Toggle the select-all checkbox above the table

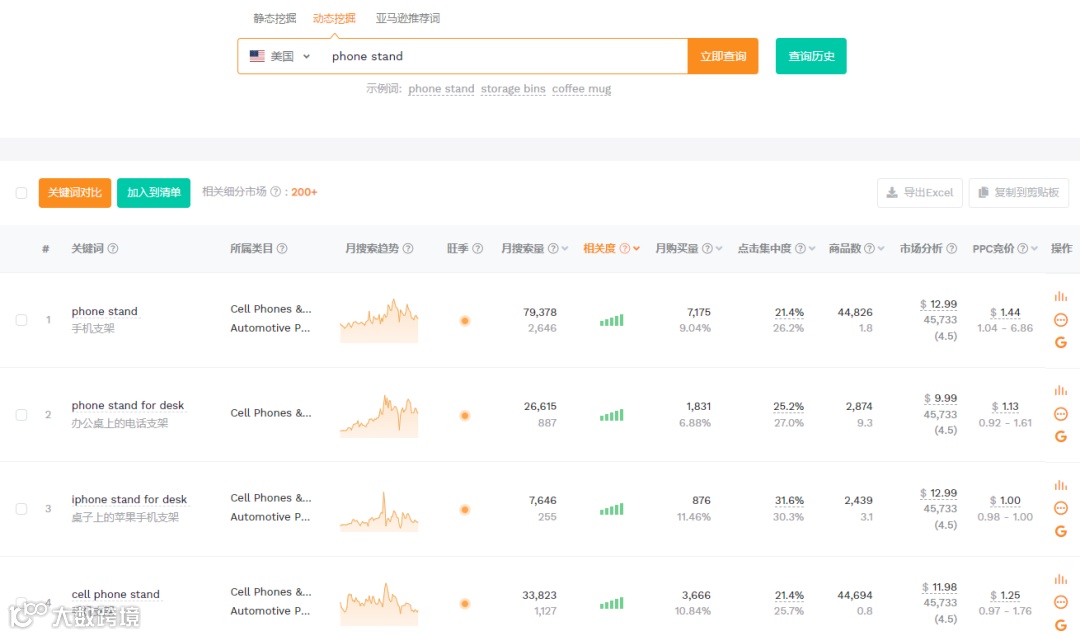click(x=21, y=193)
